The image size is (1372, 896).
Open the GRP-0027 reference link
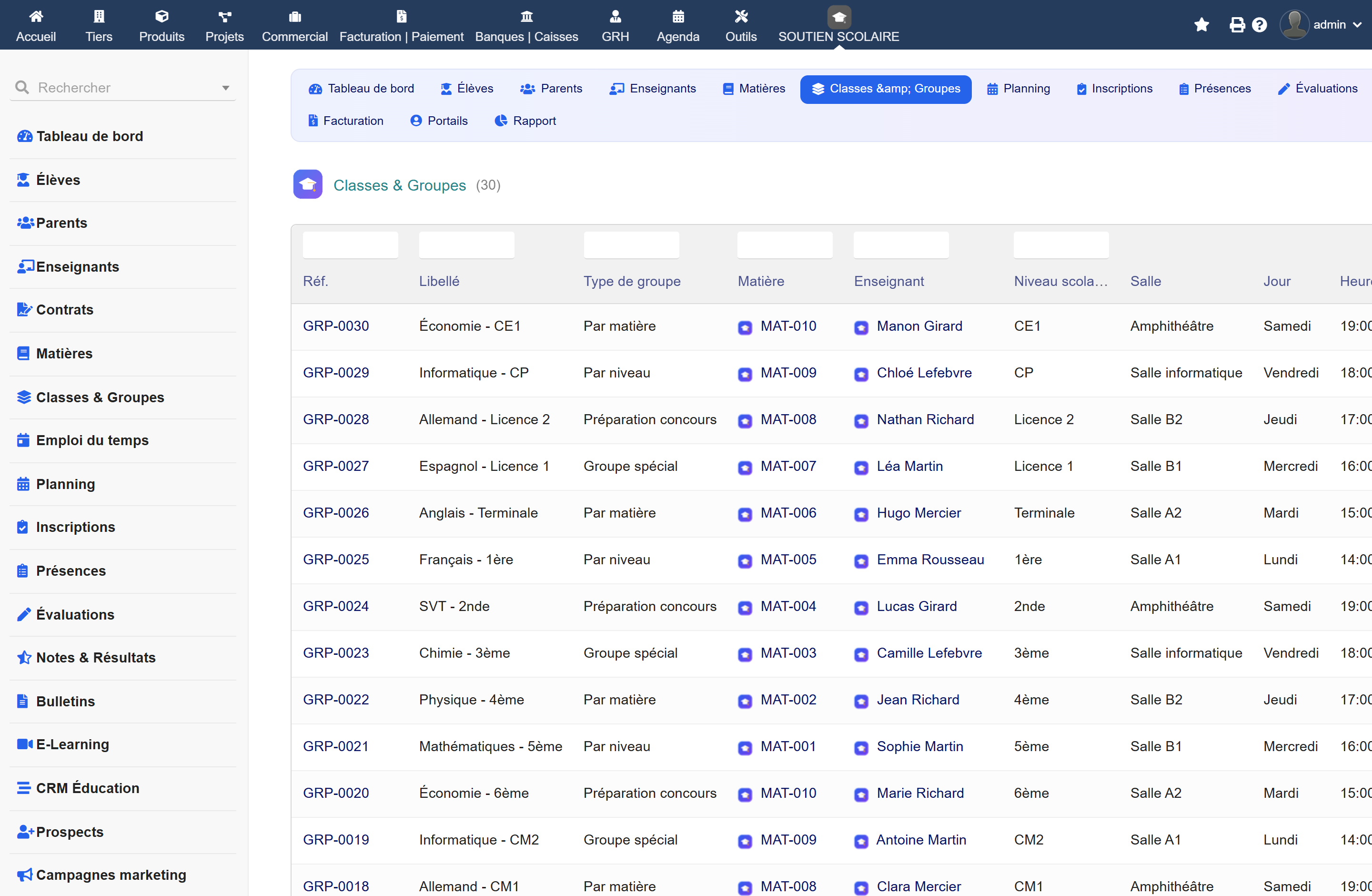pos(336,466)
